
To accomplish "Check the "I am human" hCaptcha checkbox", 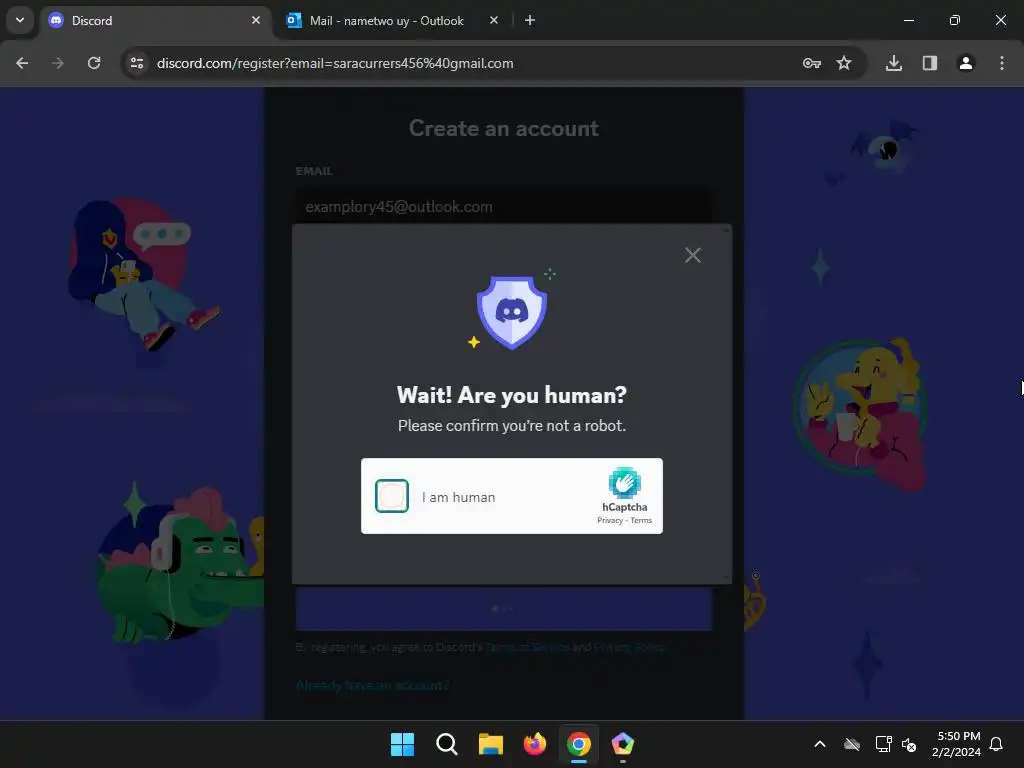I will coord(392,496).
